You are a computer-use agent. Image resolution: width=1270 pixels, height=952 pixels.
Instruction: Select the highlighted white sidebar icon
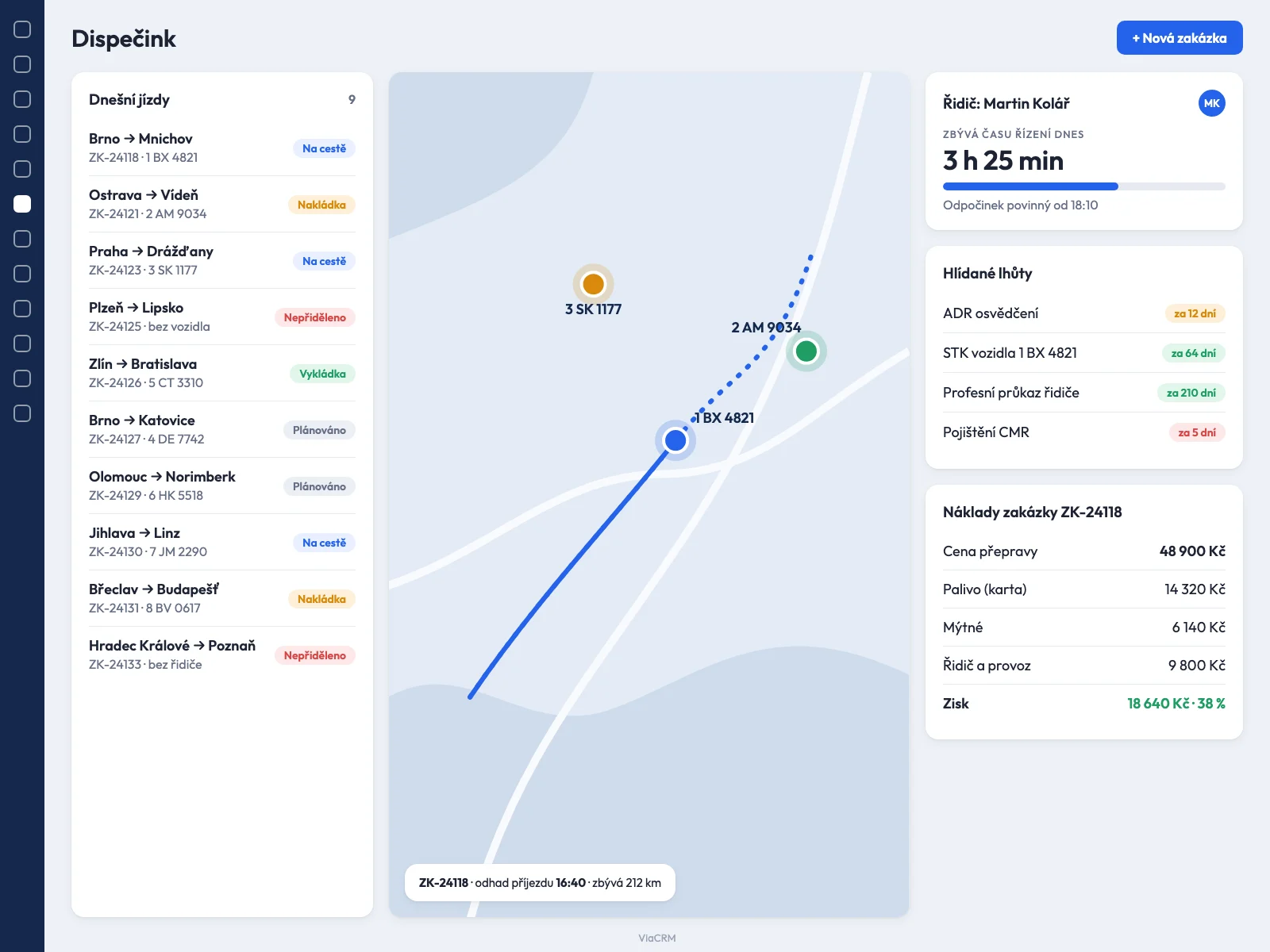(x=22, y=204)
